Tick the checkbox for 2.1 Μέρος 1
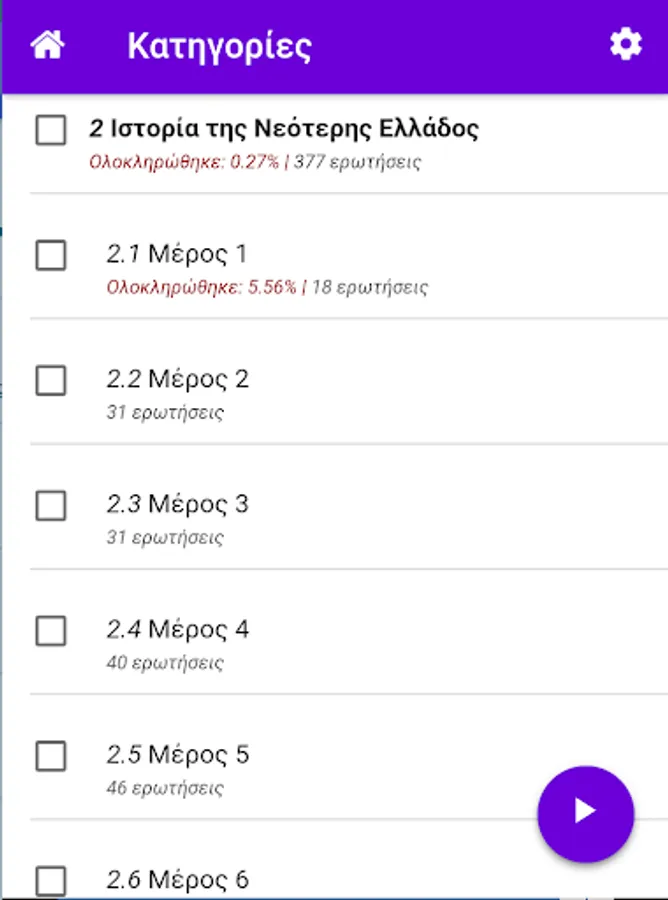668x900 pixels. (51, 256)
